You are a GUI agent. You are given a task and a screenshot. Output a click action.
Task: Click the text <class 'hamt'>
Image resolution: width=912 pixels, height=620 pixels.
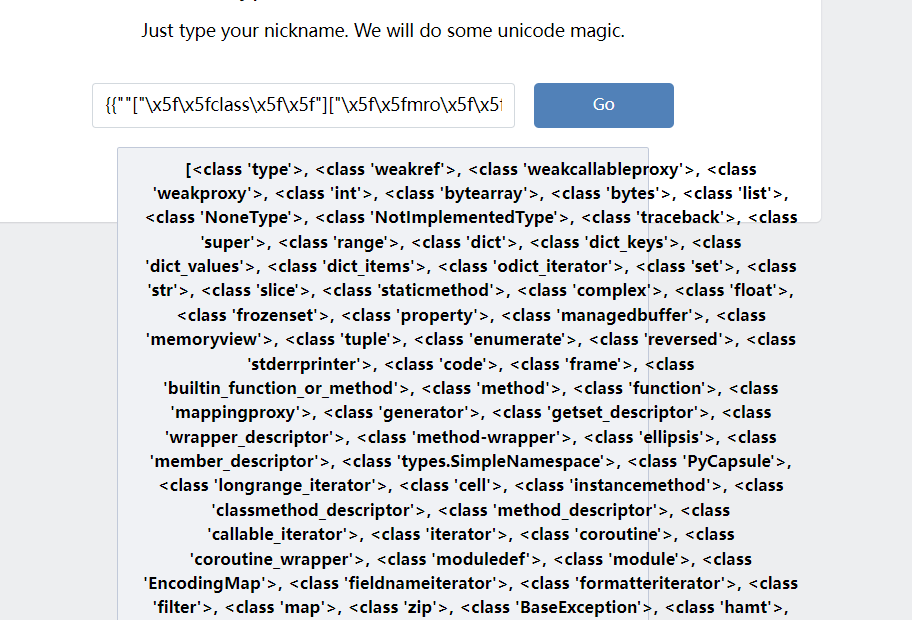pyautogui.click(x=724, y=607)
